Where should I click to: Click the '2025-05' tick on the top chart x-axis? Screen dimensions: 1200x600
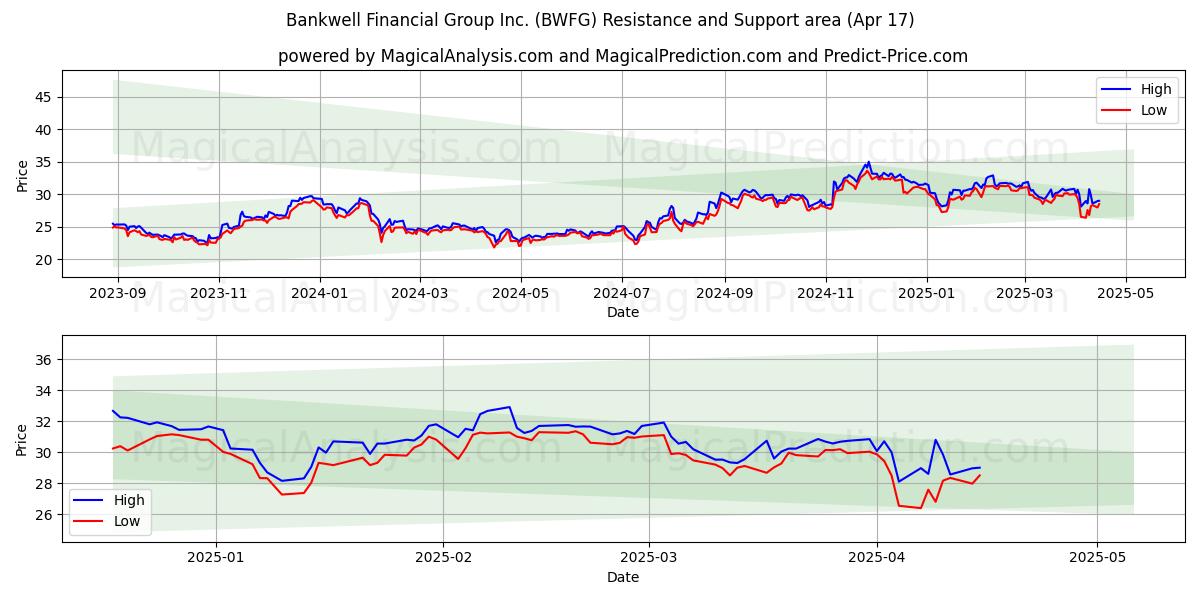coord(1125,294)
